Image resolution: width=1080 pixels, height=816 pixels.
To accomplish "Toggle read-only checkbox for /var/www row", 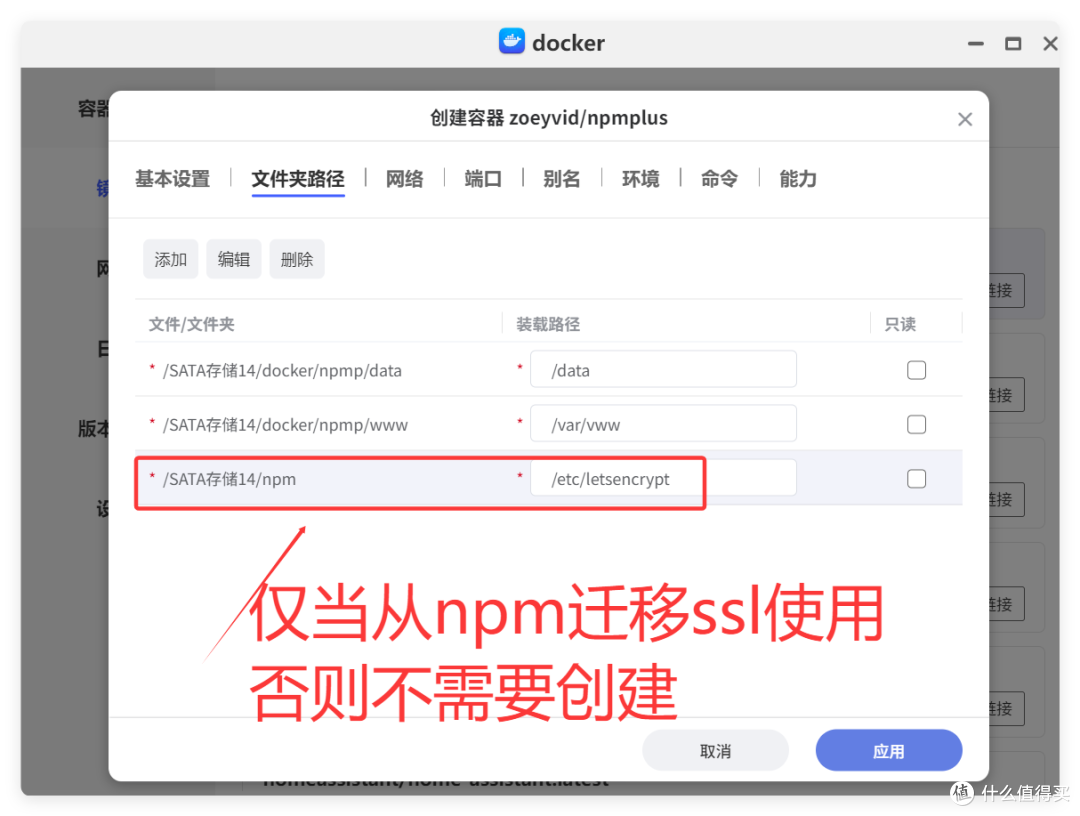I will coord(916,424).
